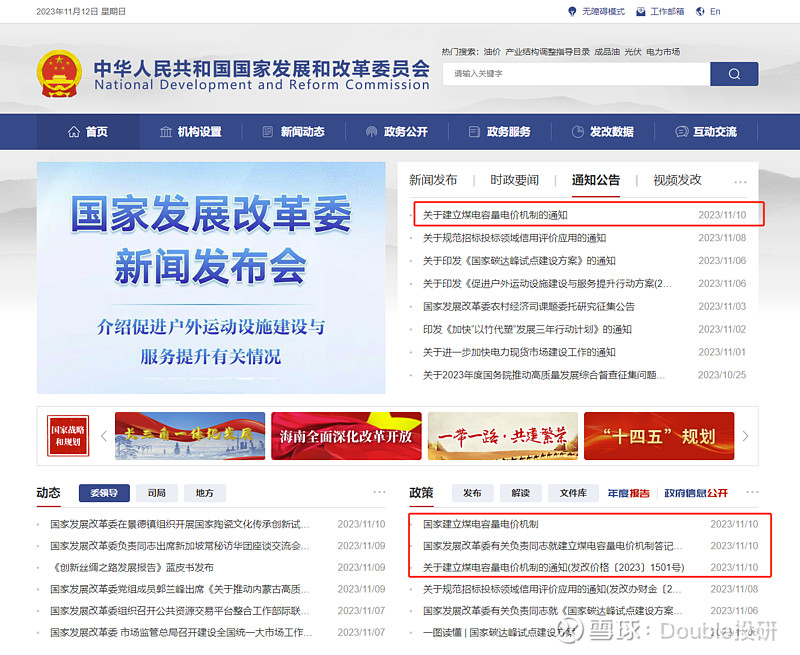The image size is (800, 655).
Task: Click the home icon beside 首页
Action: tap(74, 132)
